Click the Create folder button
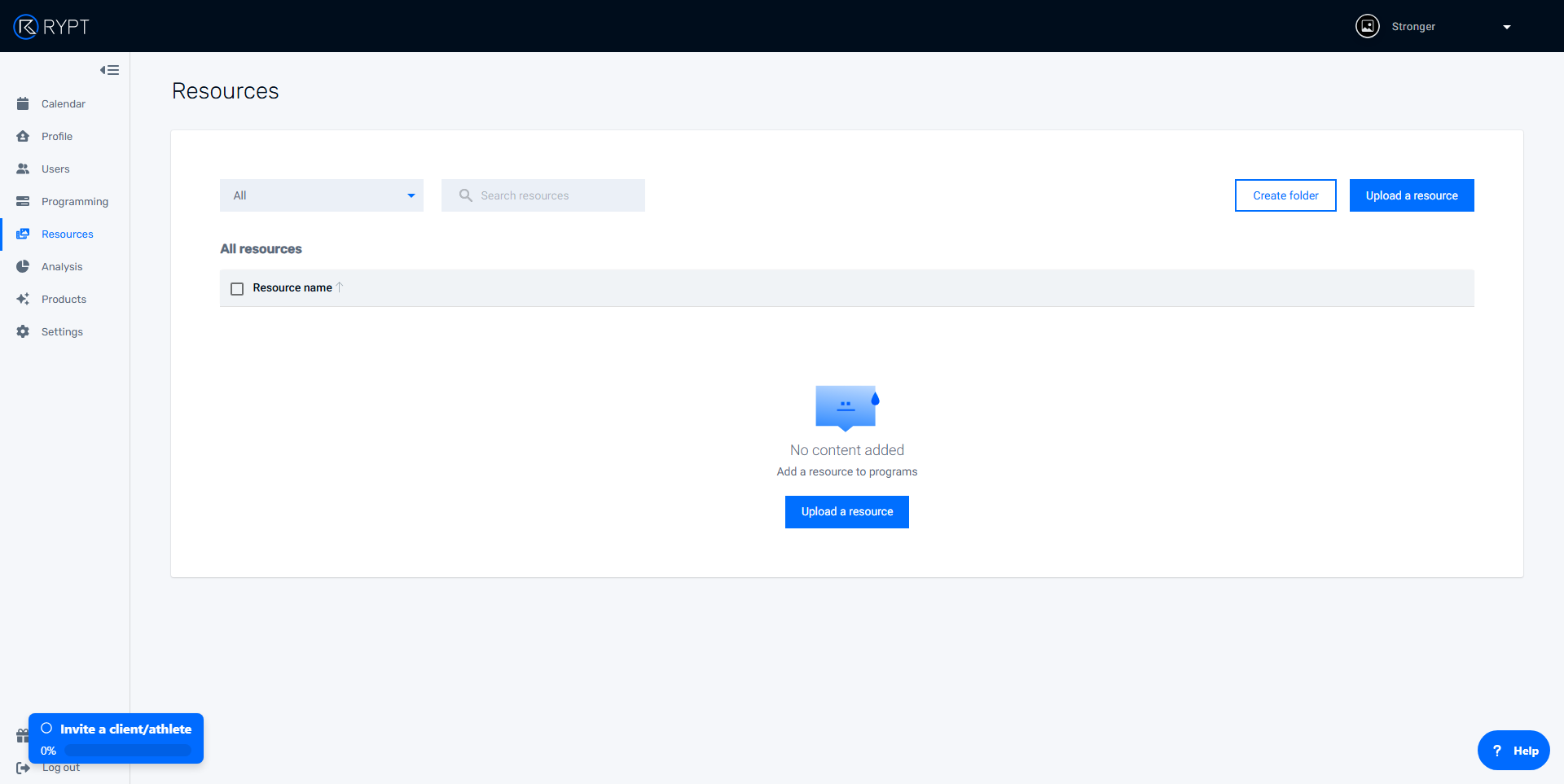This screenshot has width=1564, height=784. [1285, 195]
